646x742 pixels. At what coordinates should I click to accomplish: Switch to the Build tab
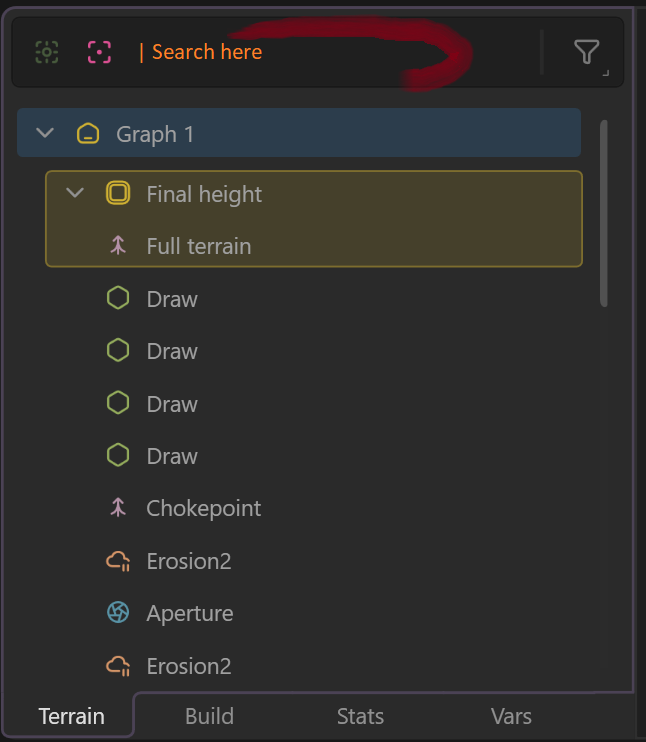209,716
